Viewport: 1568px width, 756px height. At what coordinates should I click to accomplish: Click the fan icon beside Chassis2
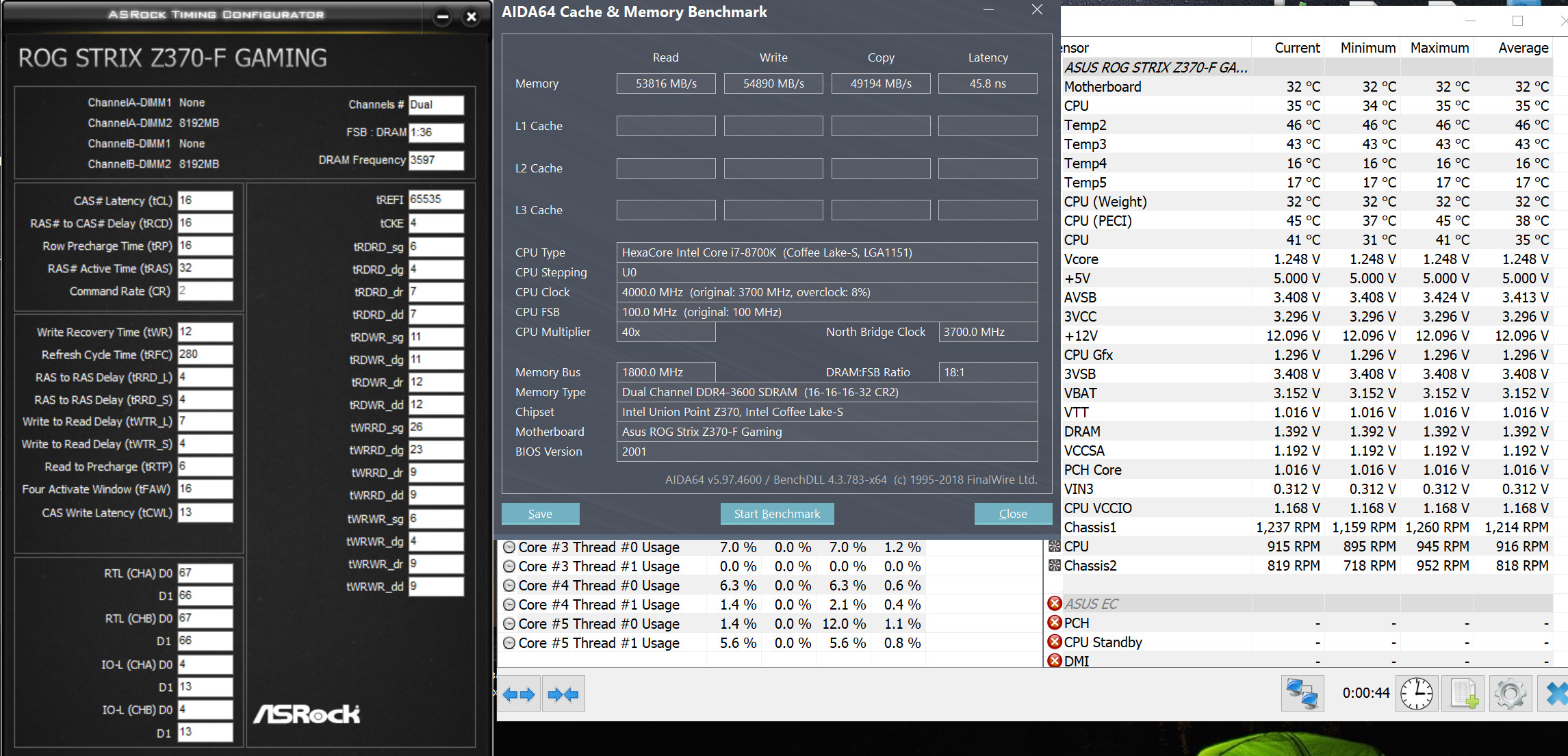coord(1055,566)
